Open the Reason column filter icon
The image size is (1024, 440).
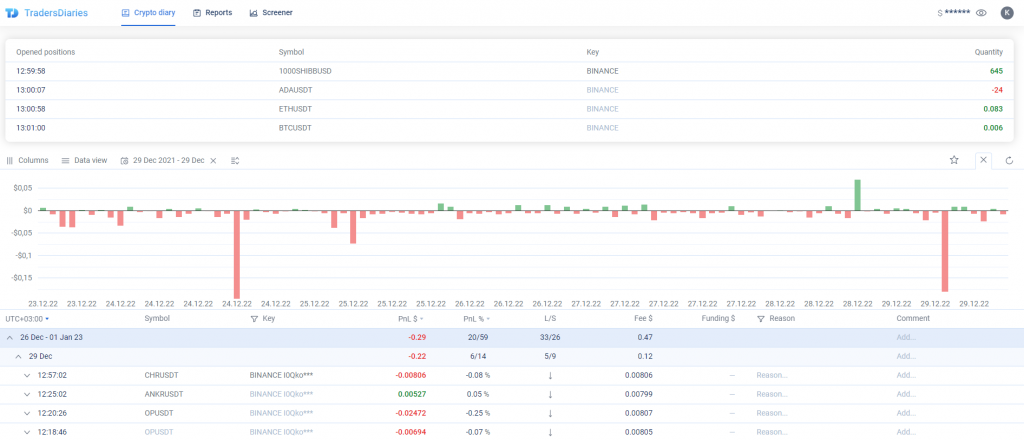click(x=760, y=319)
